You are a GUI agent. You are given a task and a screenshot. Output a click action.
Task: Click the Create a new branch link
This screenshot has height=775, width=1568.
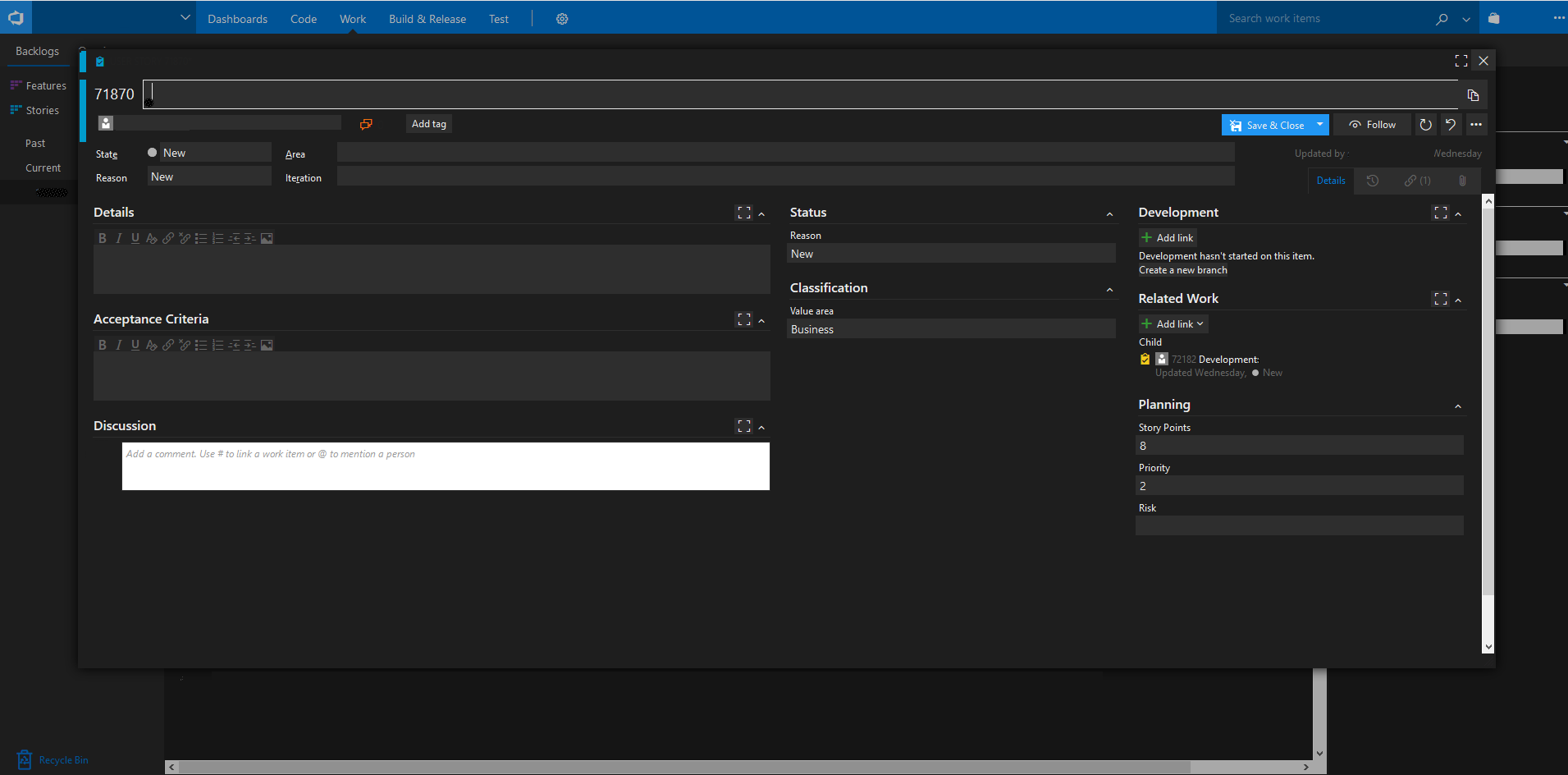click(x=1183, y=270)
